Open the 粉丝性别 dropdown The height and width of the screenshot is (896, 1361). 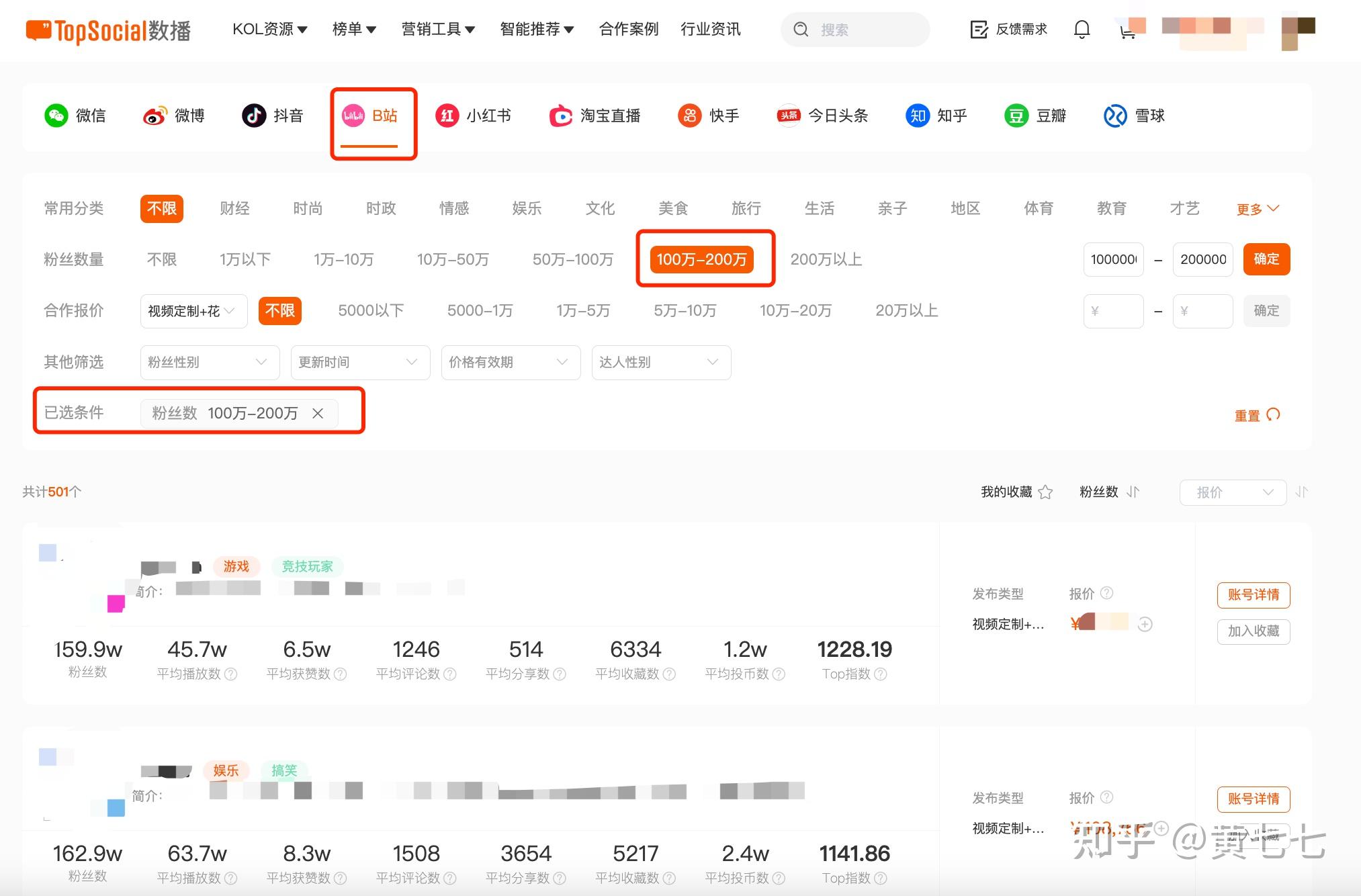[210, 363]
